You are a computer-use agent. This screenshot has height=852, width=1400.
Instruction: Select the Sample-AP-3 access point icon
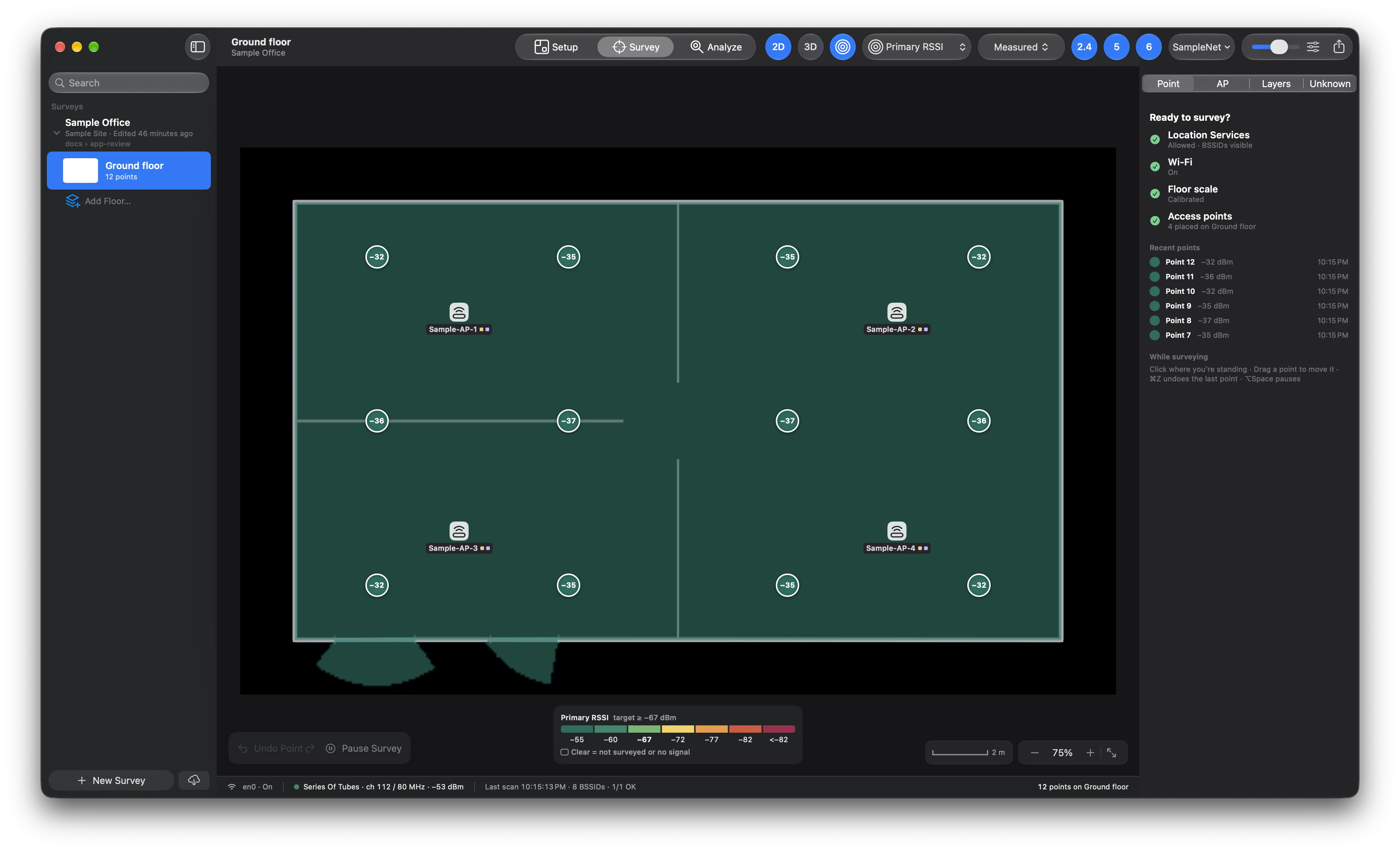pyautogui.click(x=458, y=531)
